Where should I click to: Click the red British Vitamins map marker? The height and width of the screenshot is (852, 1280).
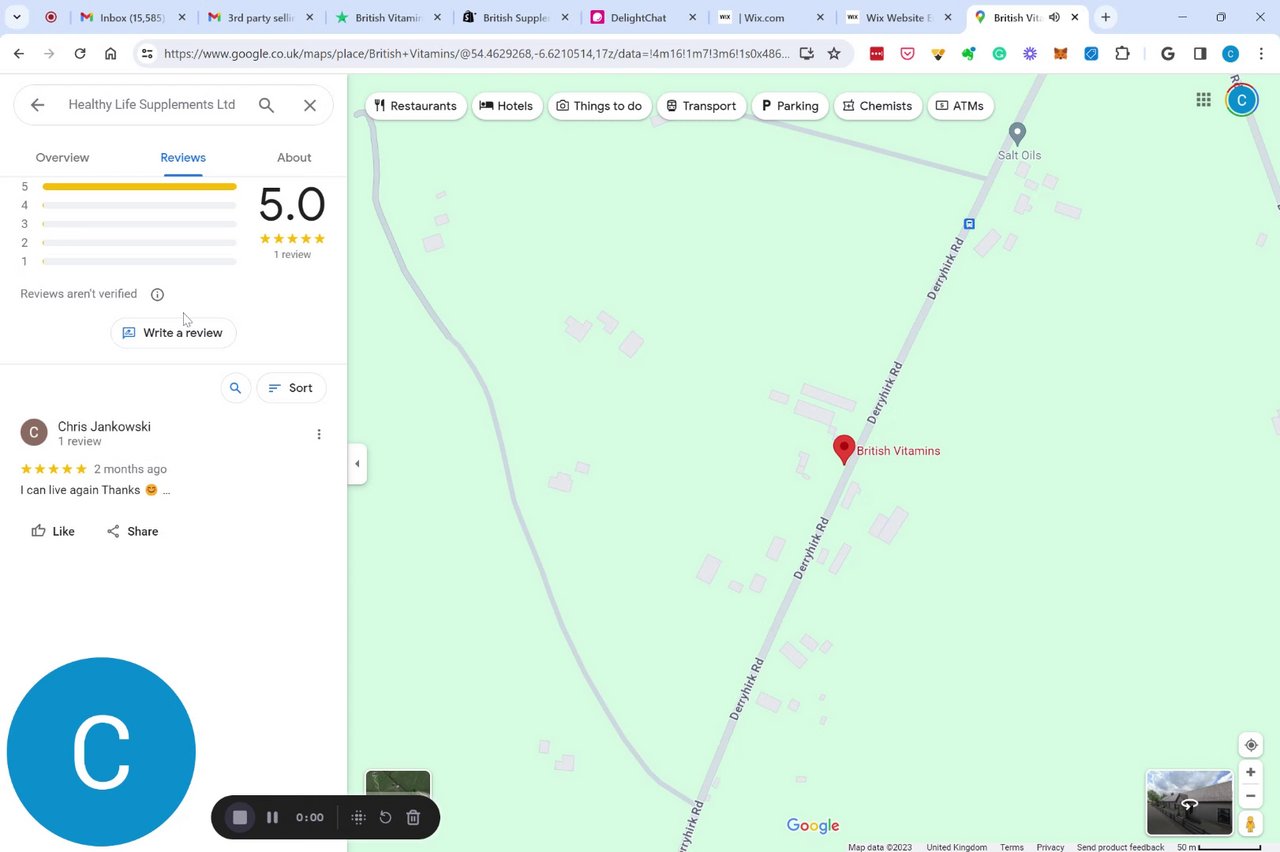(844, 449)
